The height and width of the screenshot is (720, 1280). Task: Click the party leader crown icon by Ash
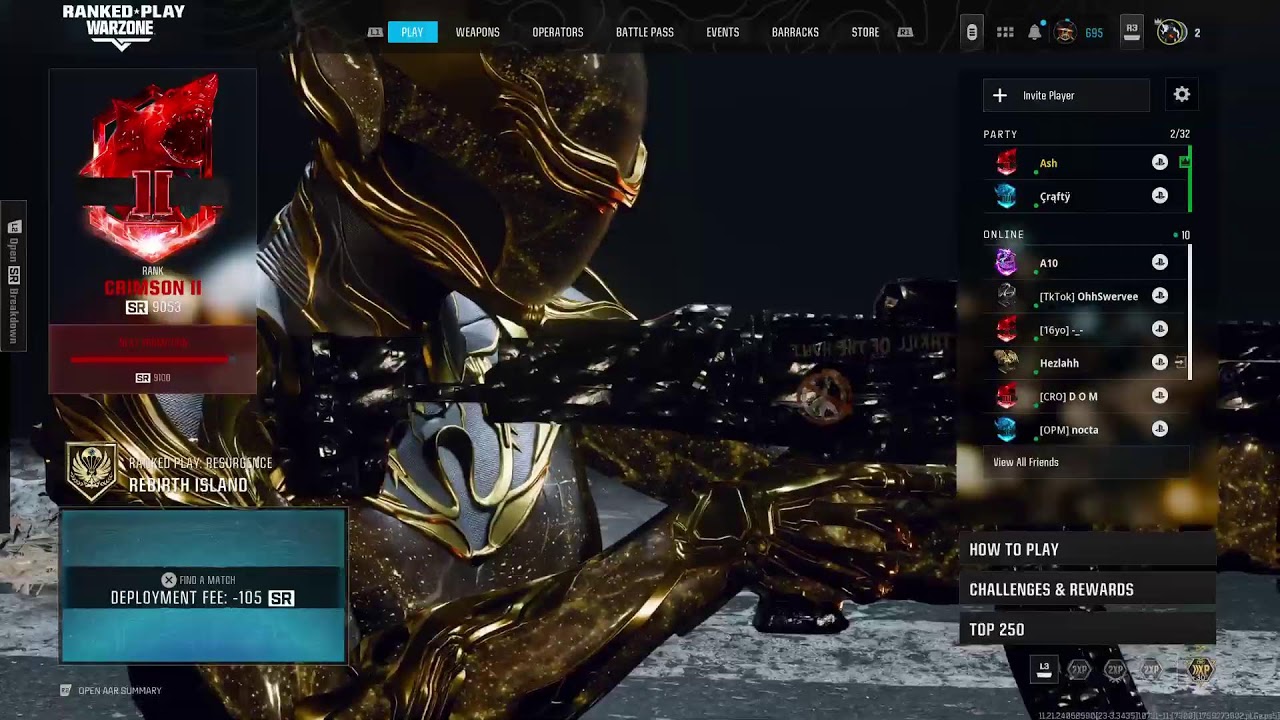tap(1184, 161)
